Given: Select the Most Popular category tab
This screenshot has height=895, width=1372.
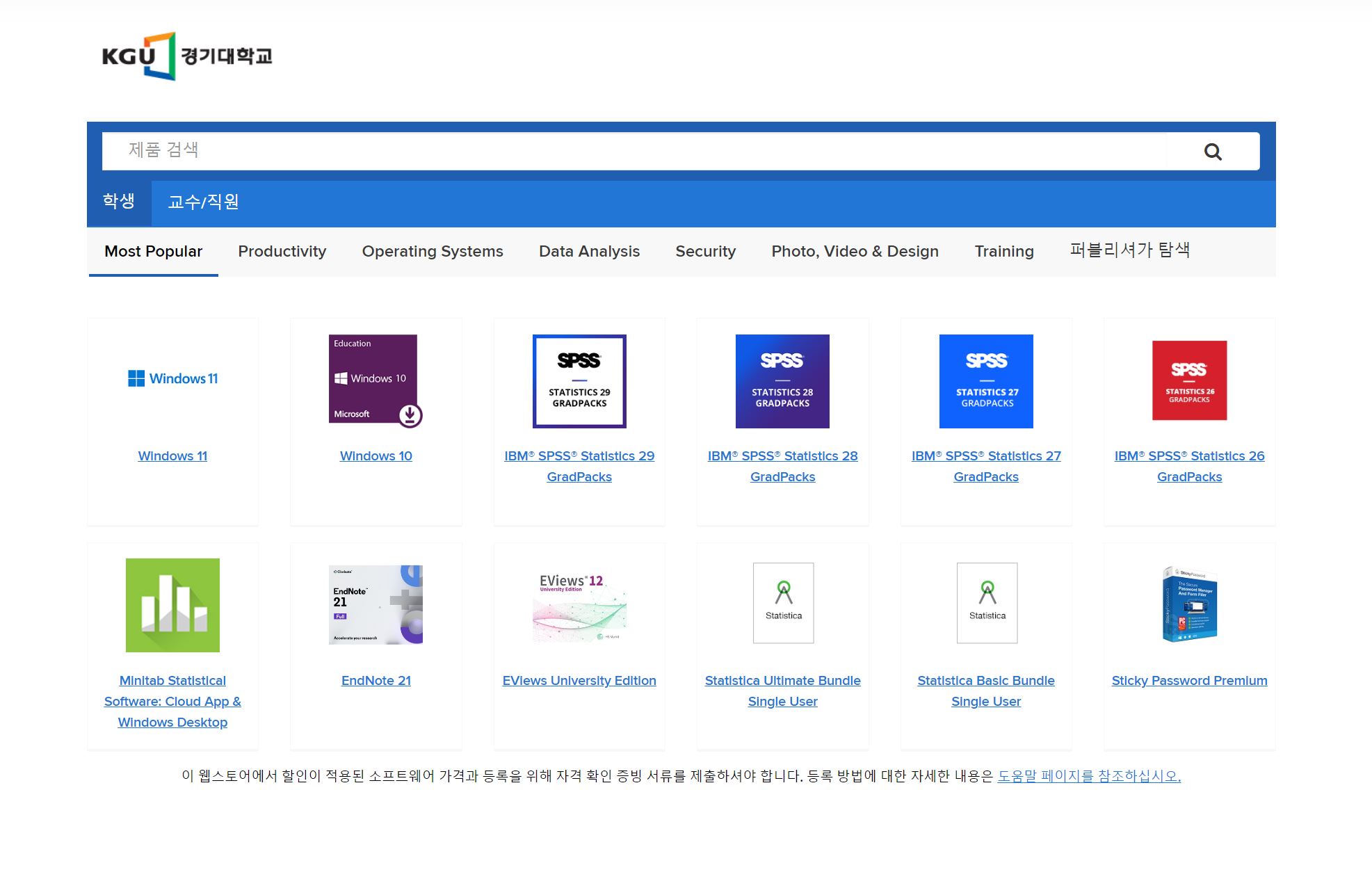Looking at the screenshot, I should pyautogui.click(x=154, y=252).
